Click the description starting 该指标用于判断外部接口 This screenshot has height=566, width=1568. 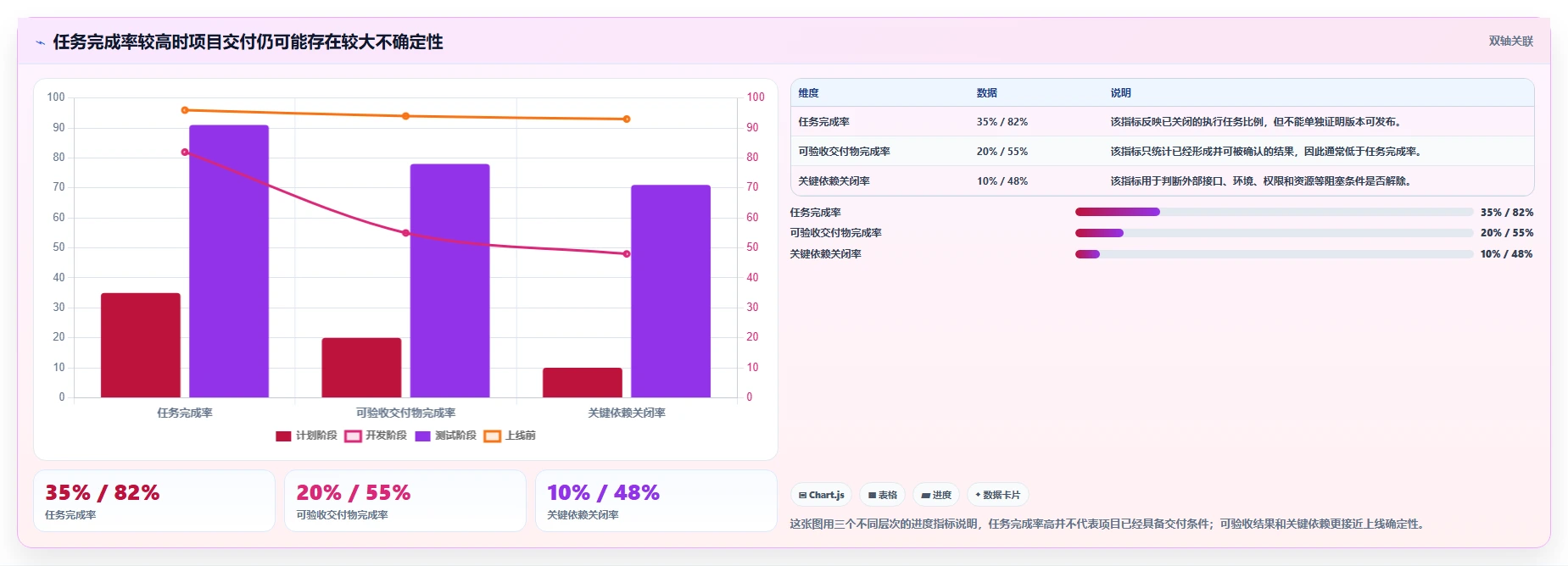(x=1263, y=181)
